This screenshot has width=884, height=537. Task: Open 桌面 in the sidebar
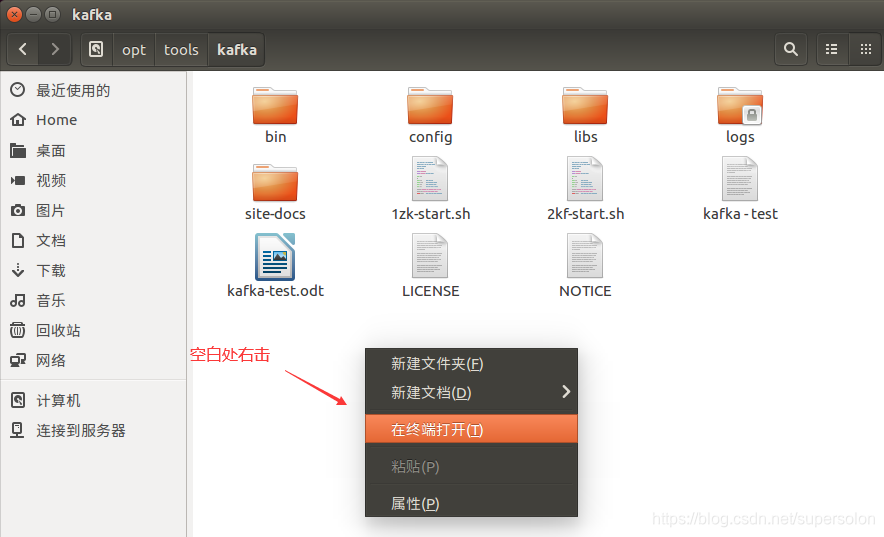coord(93,150)
